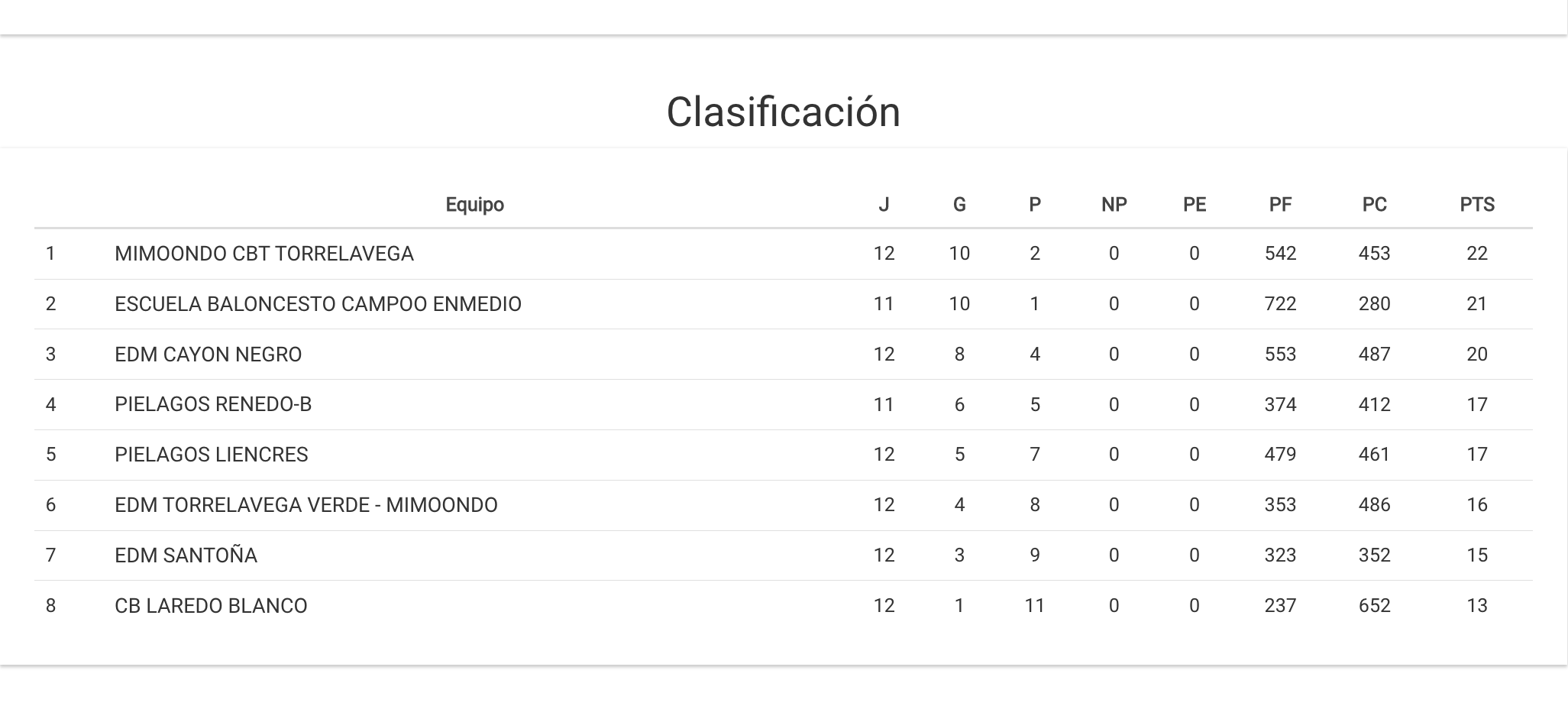Click the PC column header

[1374, 205]
